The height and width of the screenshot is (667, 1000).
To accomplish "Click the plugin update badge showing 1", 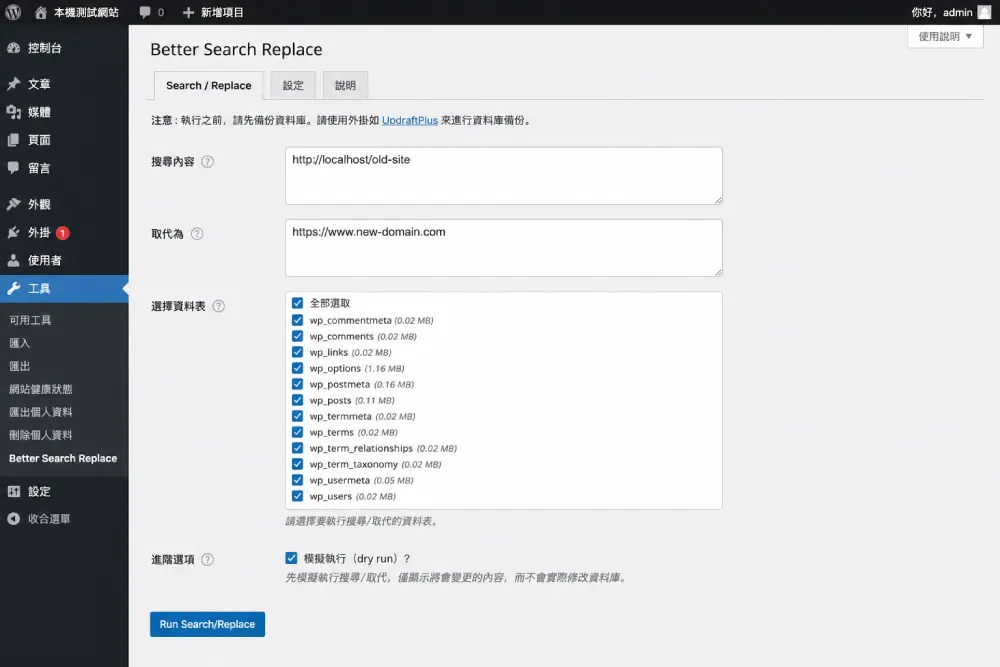I will [62, 233].
